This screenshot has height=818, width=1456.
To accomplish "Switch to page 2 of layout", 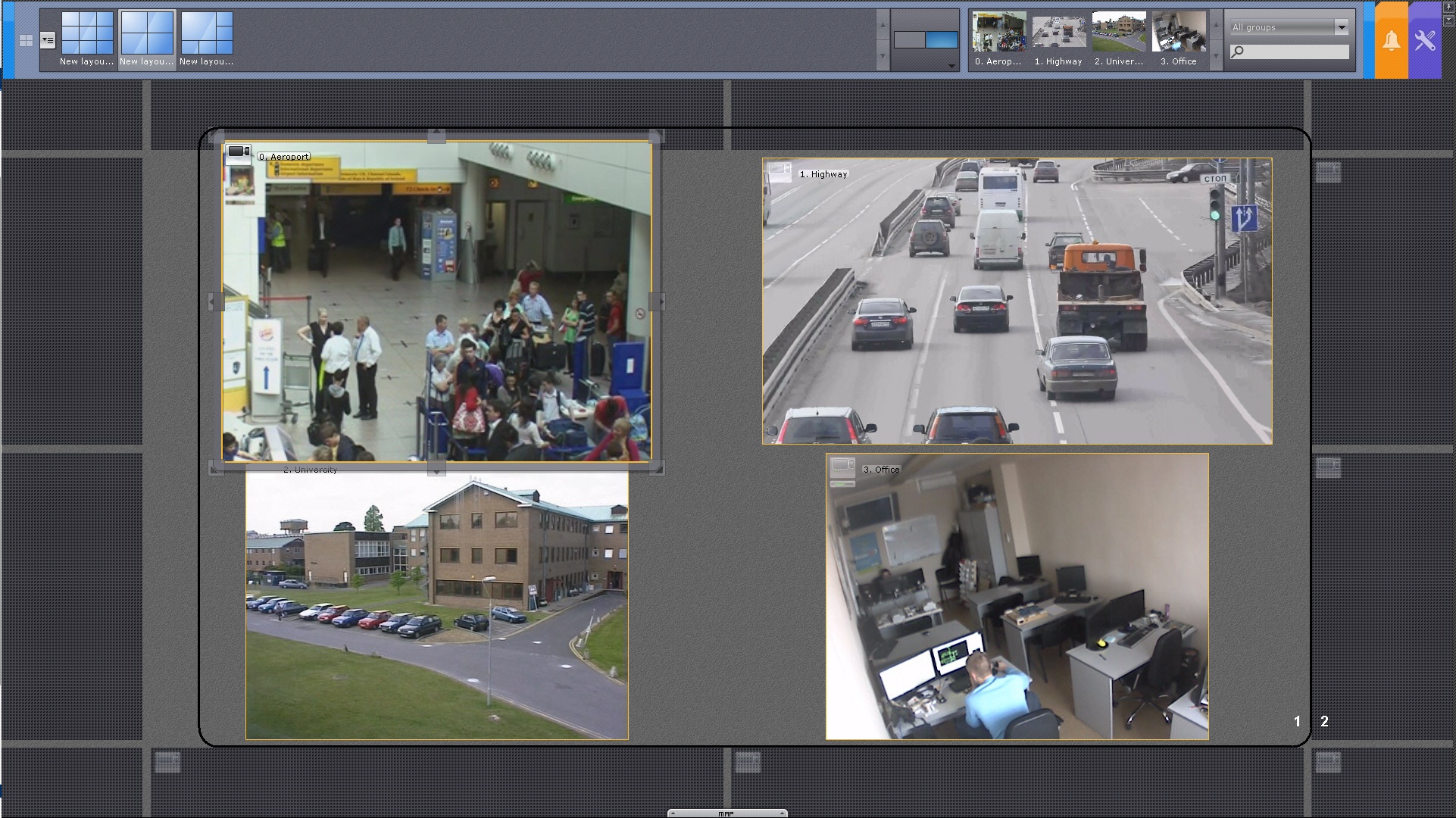I will click(x=1324, y=721).
